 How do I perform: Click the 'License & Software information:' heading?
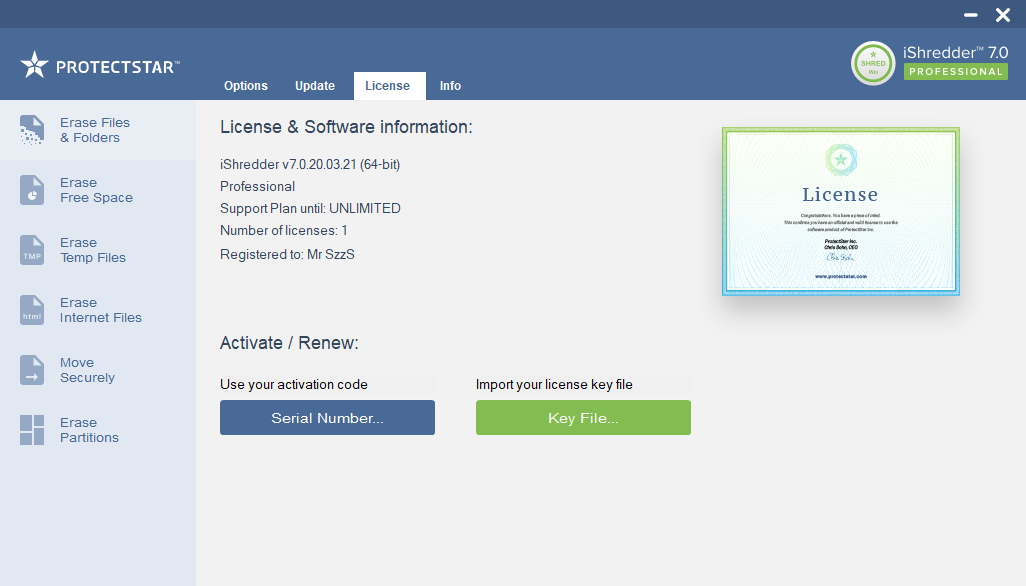coord(346,127)
